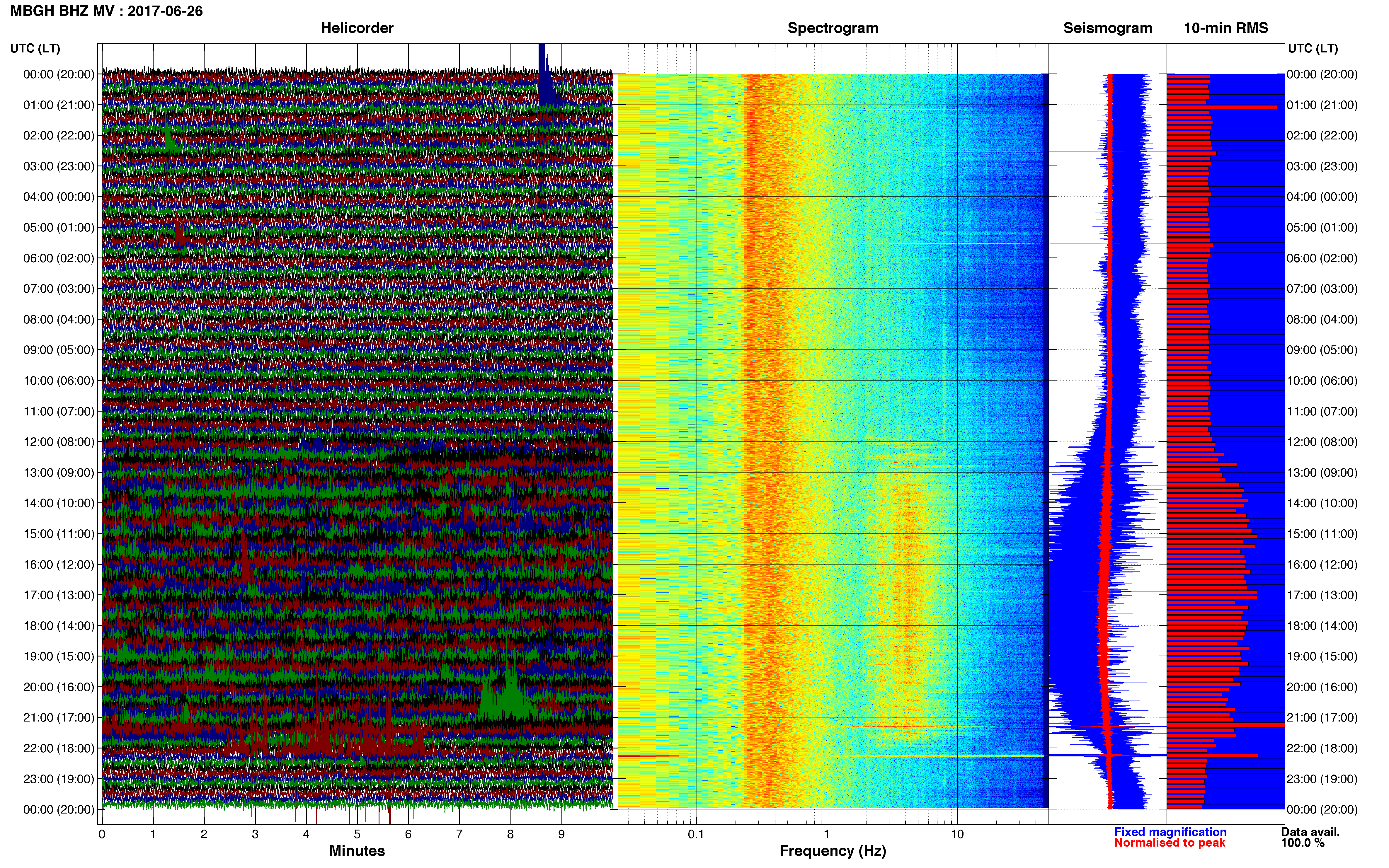This screenshot has height=868, width=1389.
Task: Click left time label 22:00 (18:00)
Action: 59,748
